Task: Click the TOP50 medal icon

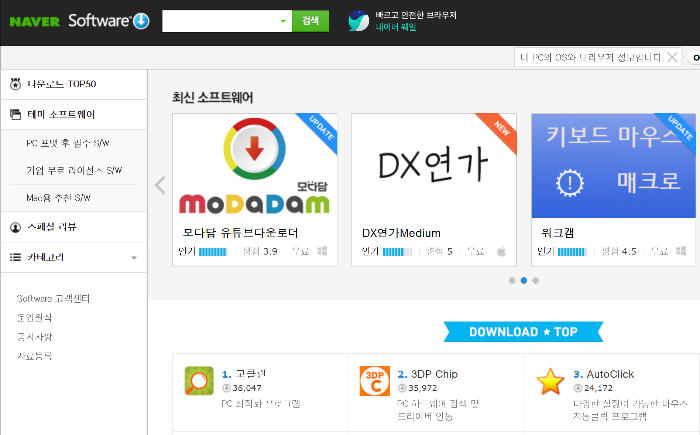Action: (x=15, y=84)
